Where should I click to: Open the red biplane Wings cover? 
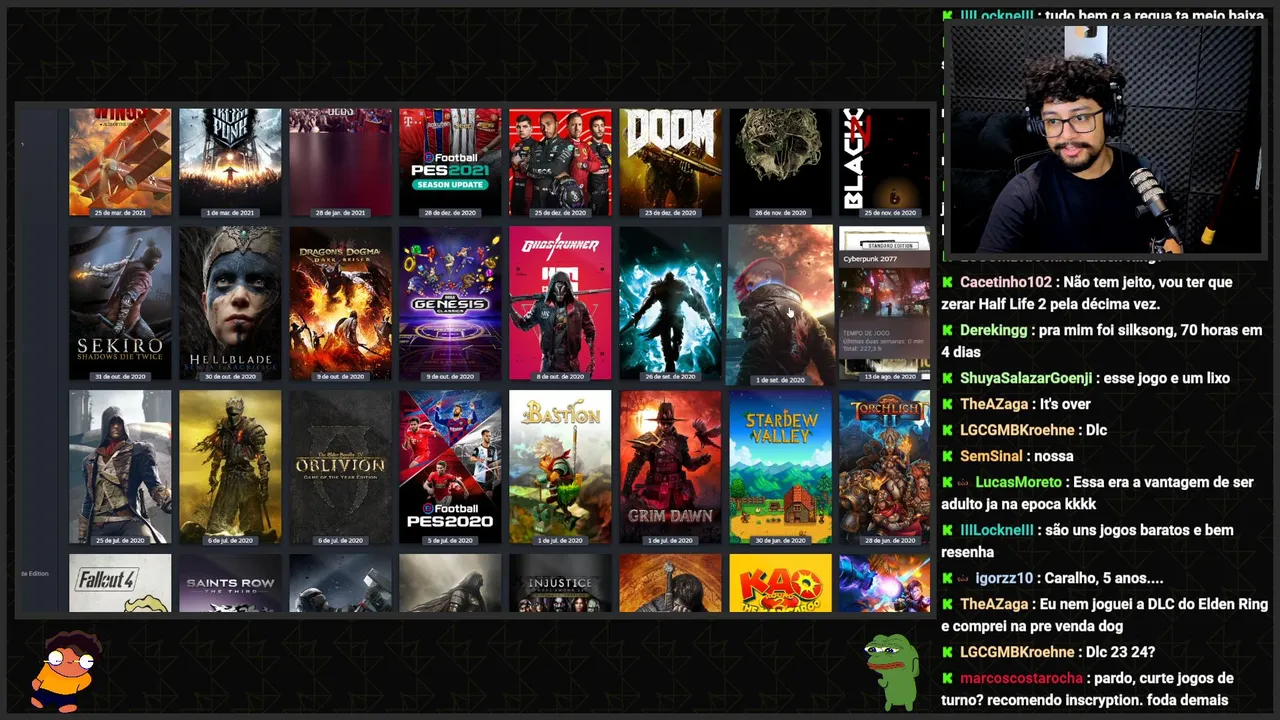120,162
